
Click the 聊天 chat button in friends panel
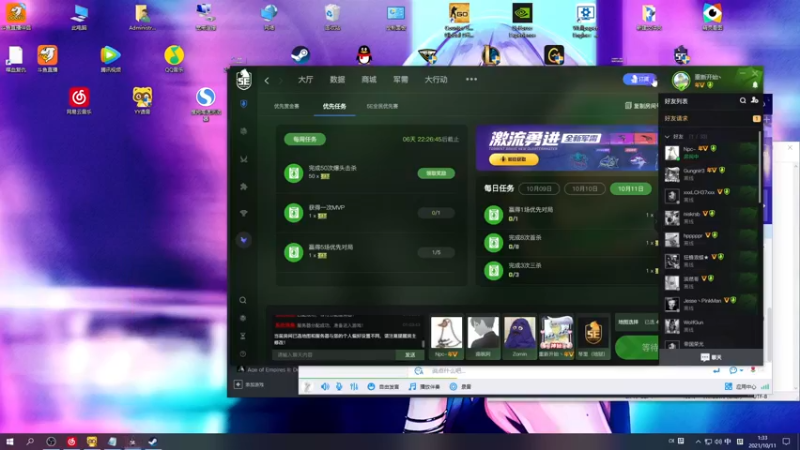(x=711, y=357)
